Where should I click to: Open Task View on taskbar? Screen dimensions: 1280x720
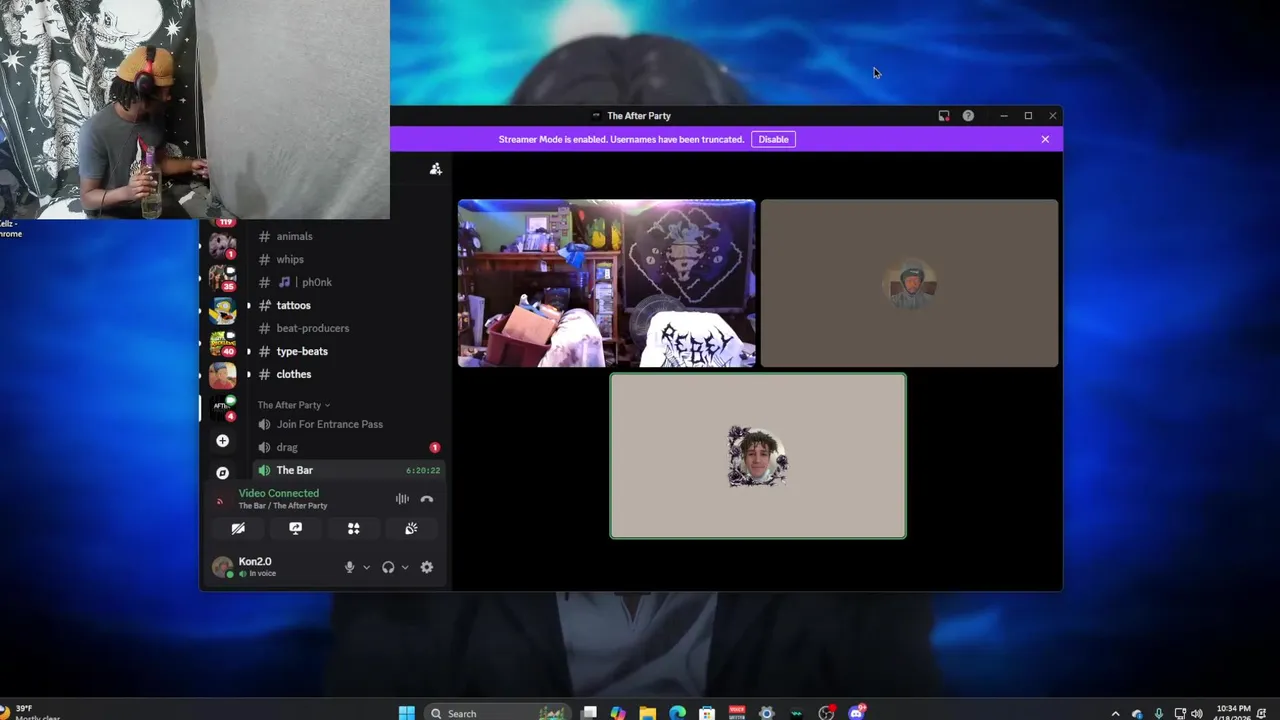[589, 713]
